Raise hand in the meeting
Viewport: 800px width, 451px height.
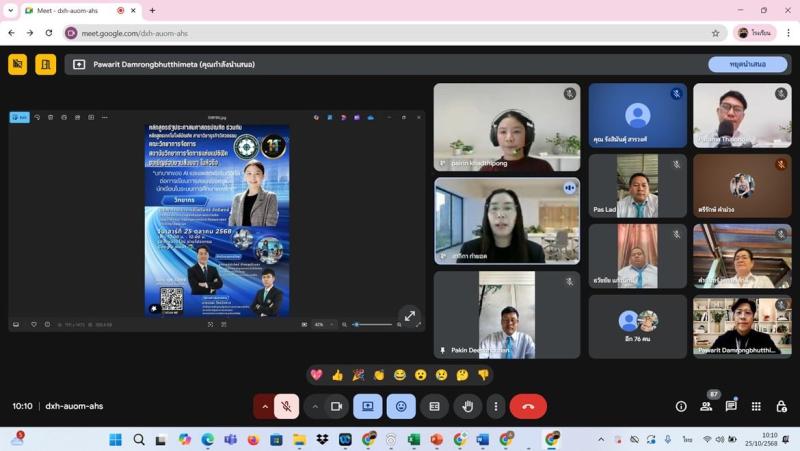coord(467,406)
